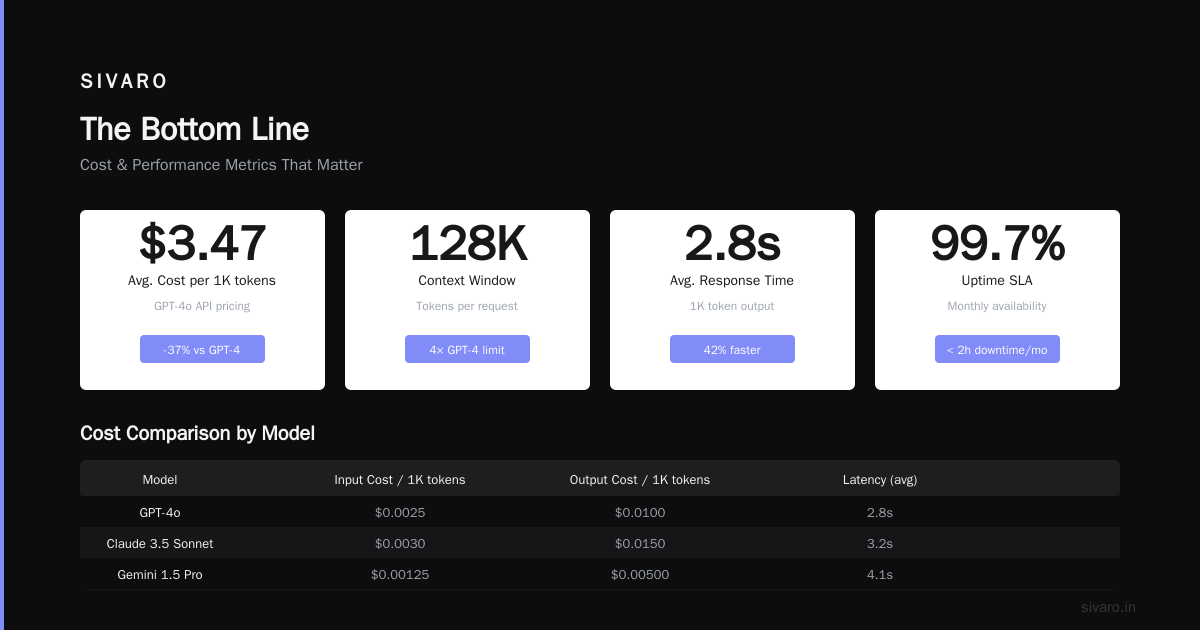This screenshot has height=630, width=1200.
Task: Select the 99.7% Uptime SLA card
Action: 997,300
